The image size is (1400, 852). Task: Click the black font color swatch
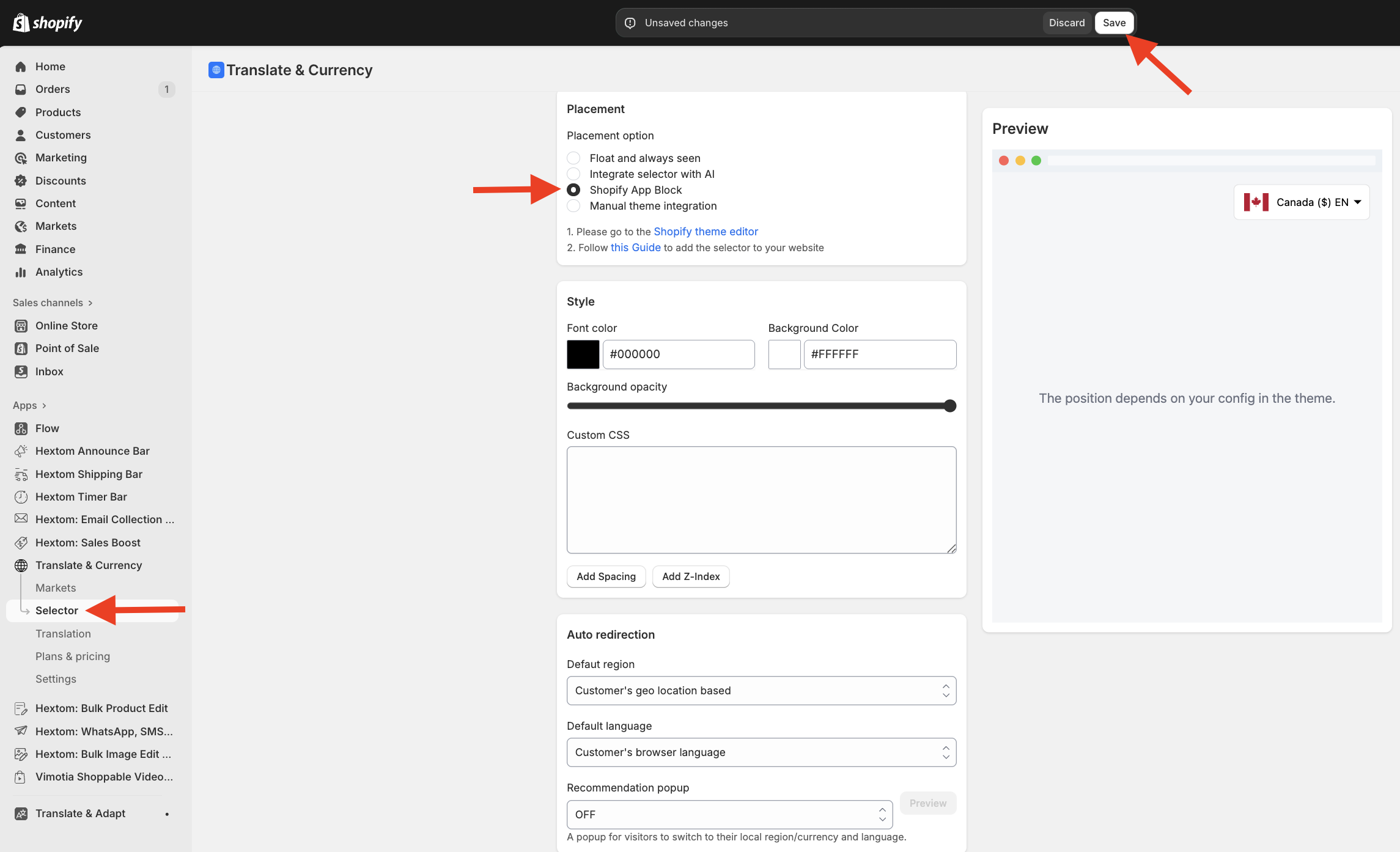pos(583,354)
